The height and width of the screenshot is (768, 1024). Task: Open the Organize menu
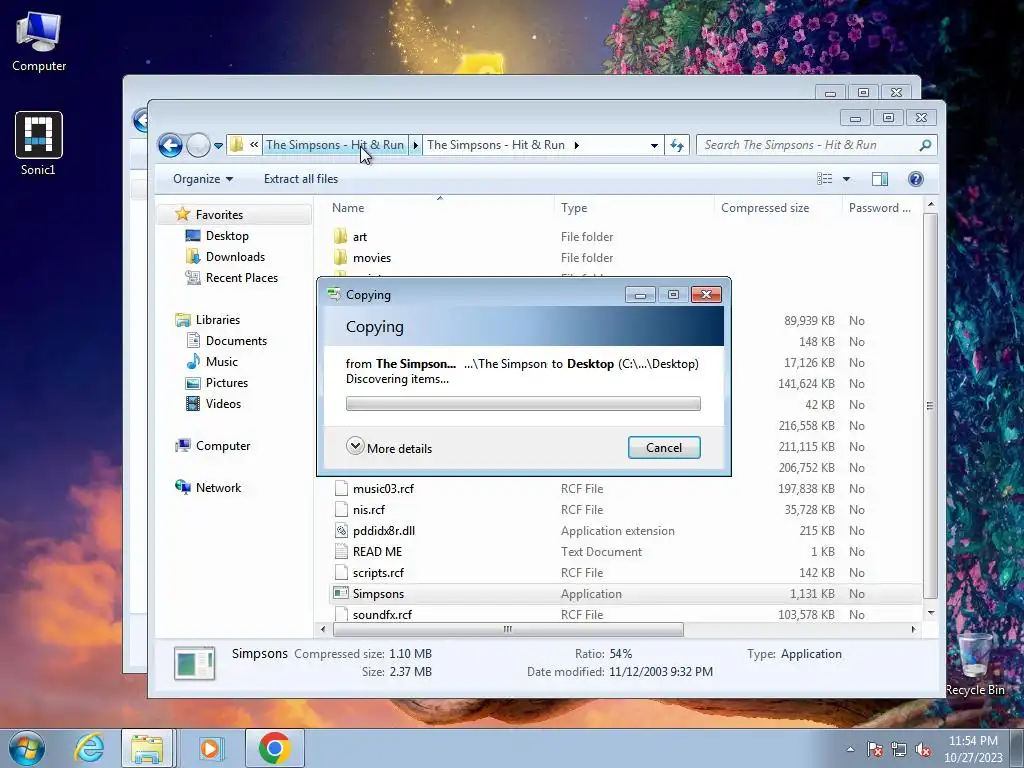pyautogui.click(x=202, y=179)
